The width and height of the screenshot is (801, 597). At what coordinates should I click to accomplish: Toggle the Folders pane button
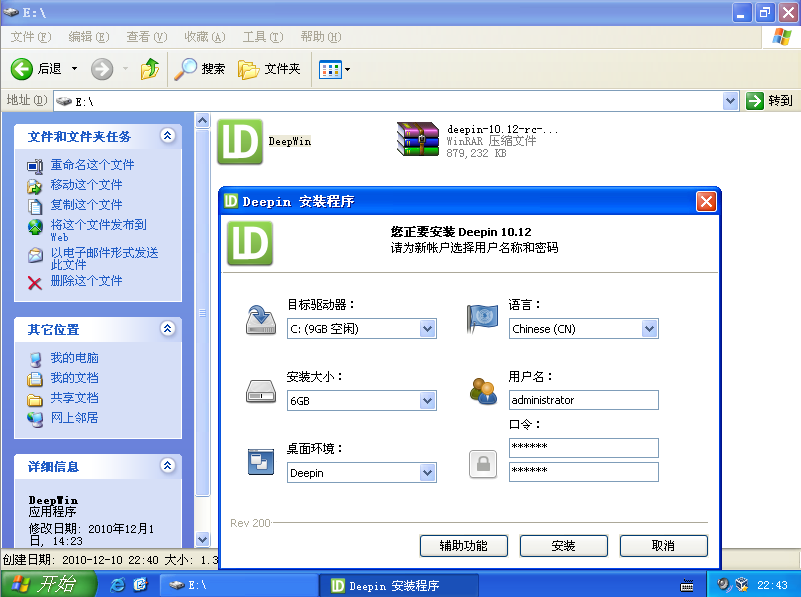pos(269,69)
